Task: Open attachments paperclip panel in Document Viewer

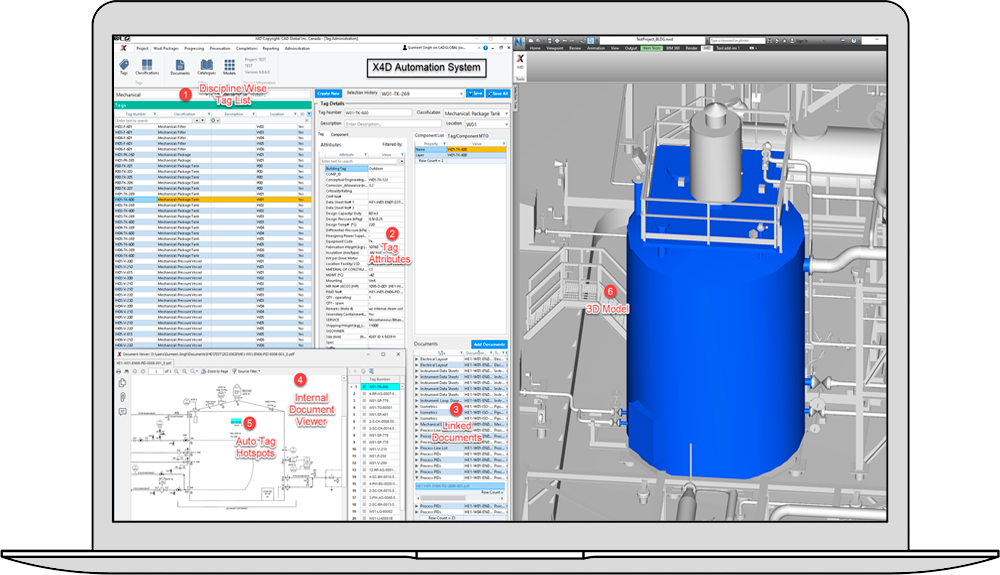Action: (122, 397)
